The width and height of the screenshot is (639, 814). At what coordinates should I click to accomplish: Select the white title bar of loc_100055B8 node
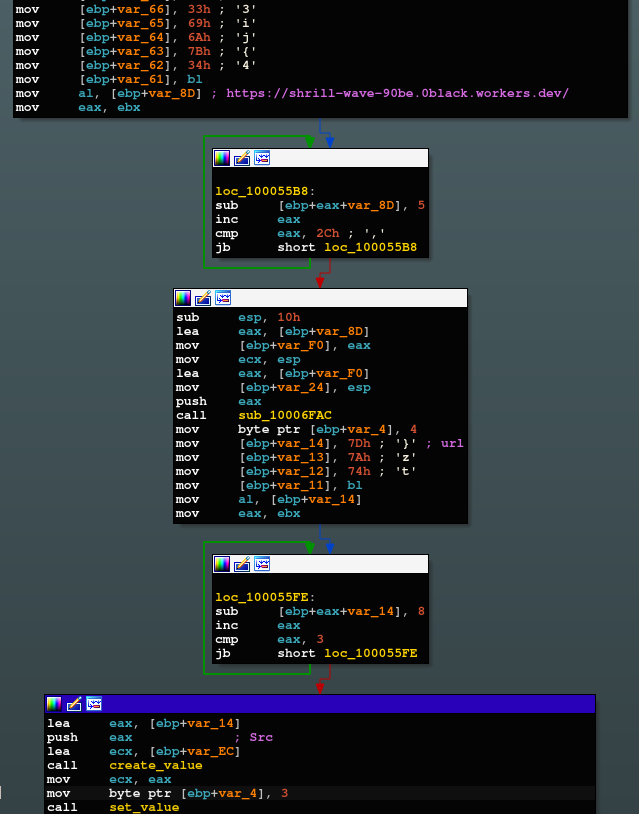(320, 158)
